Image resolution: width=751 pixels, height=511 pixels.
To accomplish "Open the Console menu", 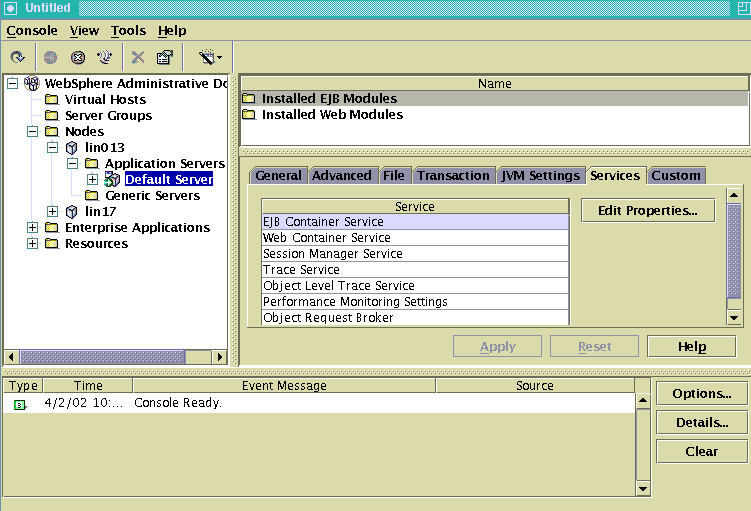I will point(32,31).
